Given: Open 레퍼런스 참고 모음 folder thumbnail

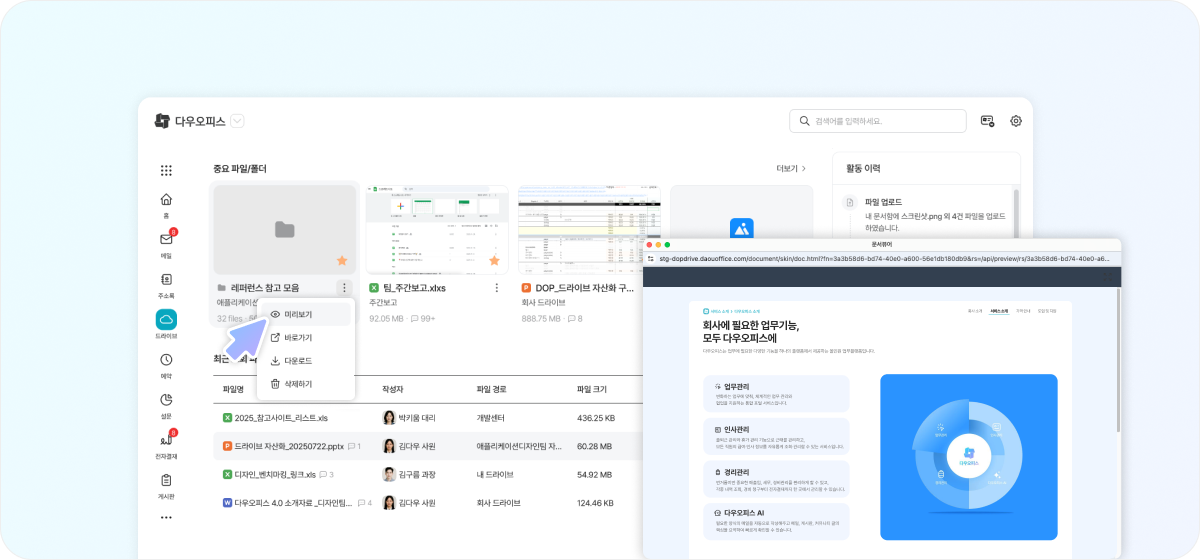Looking at the screenshot, I should (x=285, y=229).
